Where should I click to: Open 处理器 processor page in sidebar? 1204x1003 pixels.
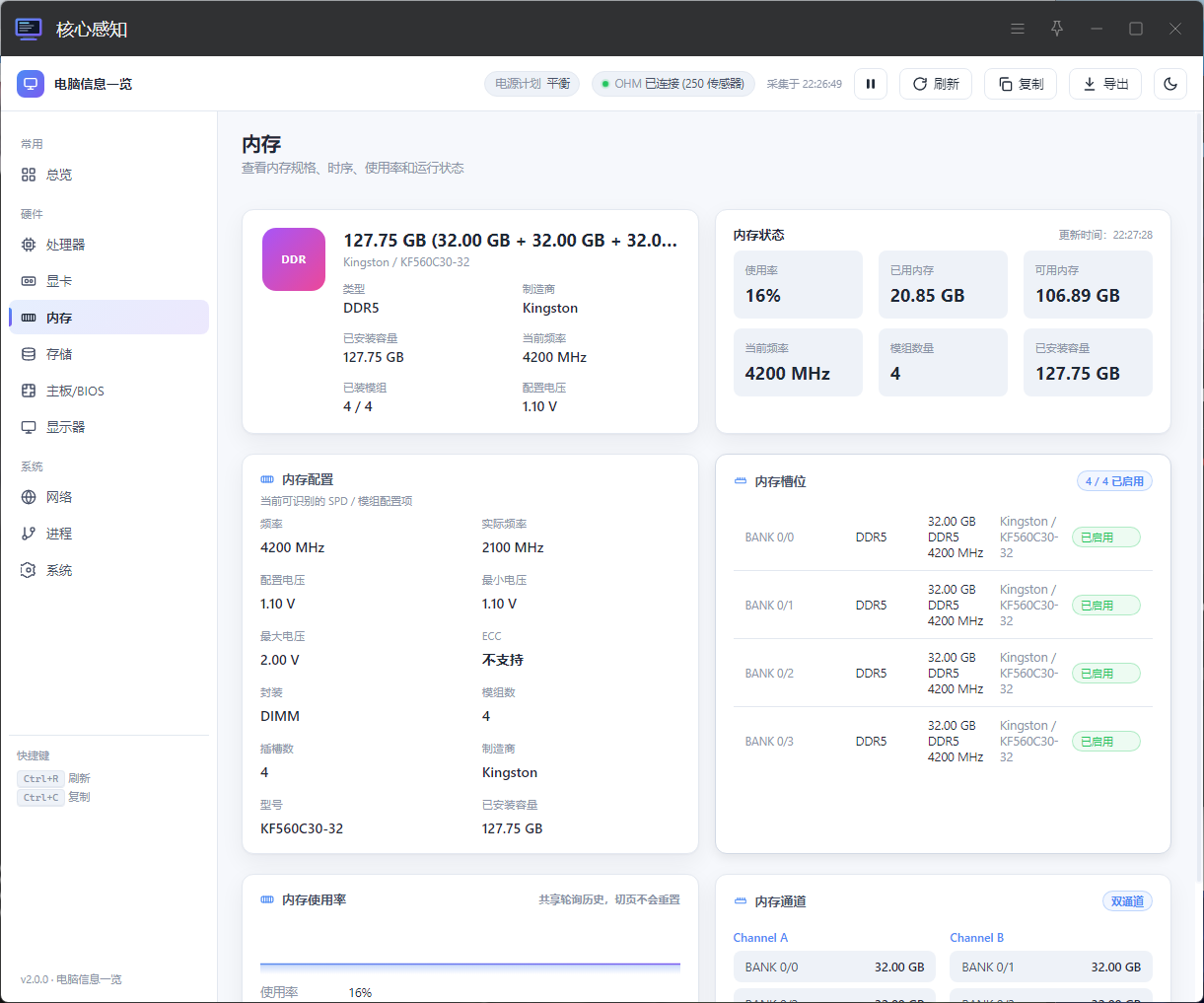[108, 245]
